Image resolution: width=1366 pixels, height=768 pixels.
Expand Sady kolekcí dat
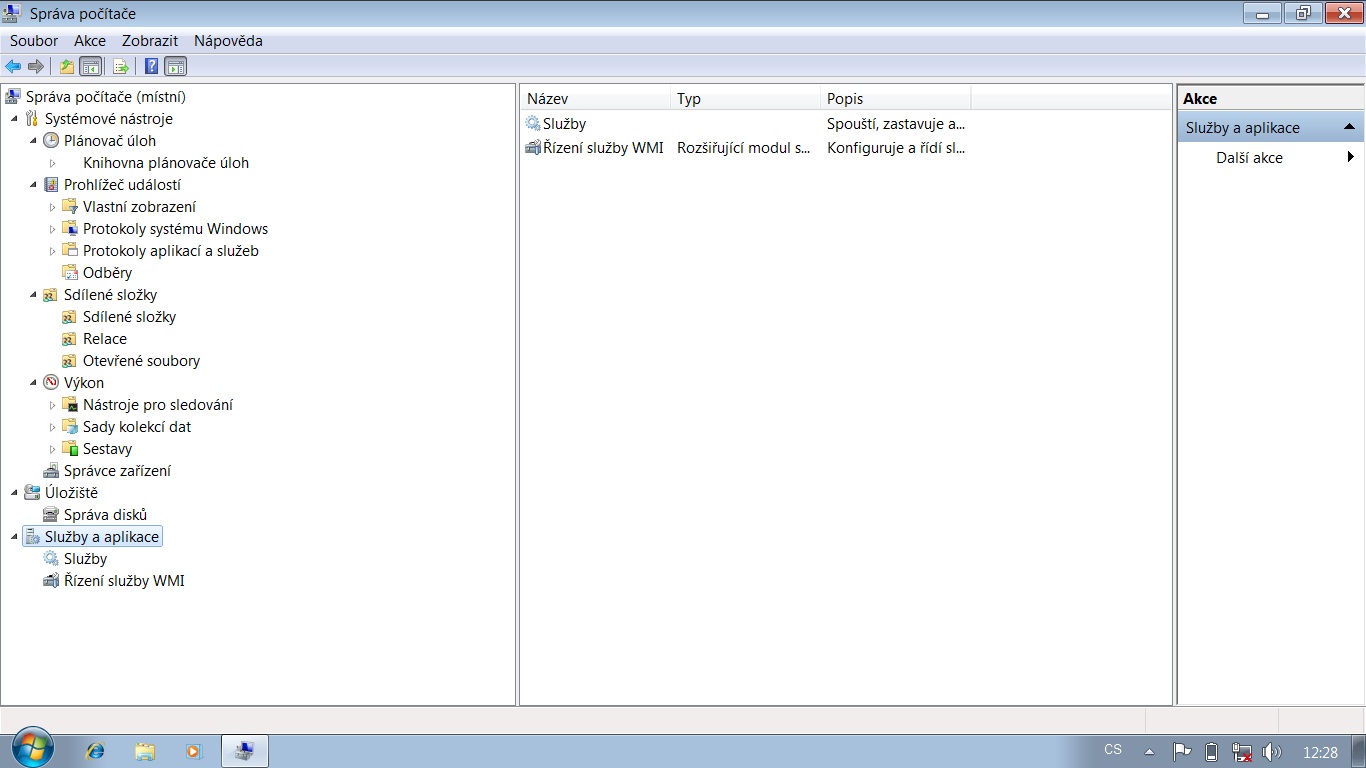(52, 427)
